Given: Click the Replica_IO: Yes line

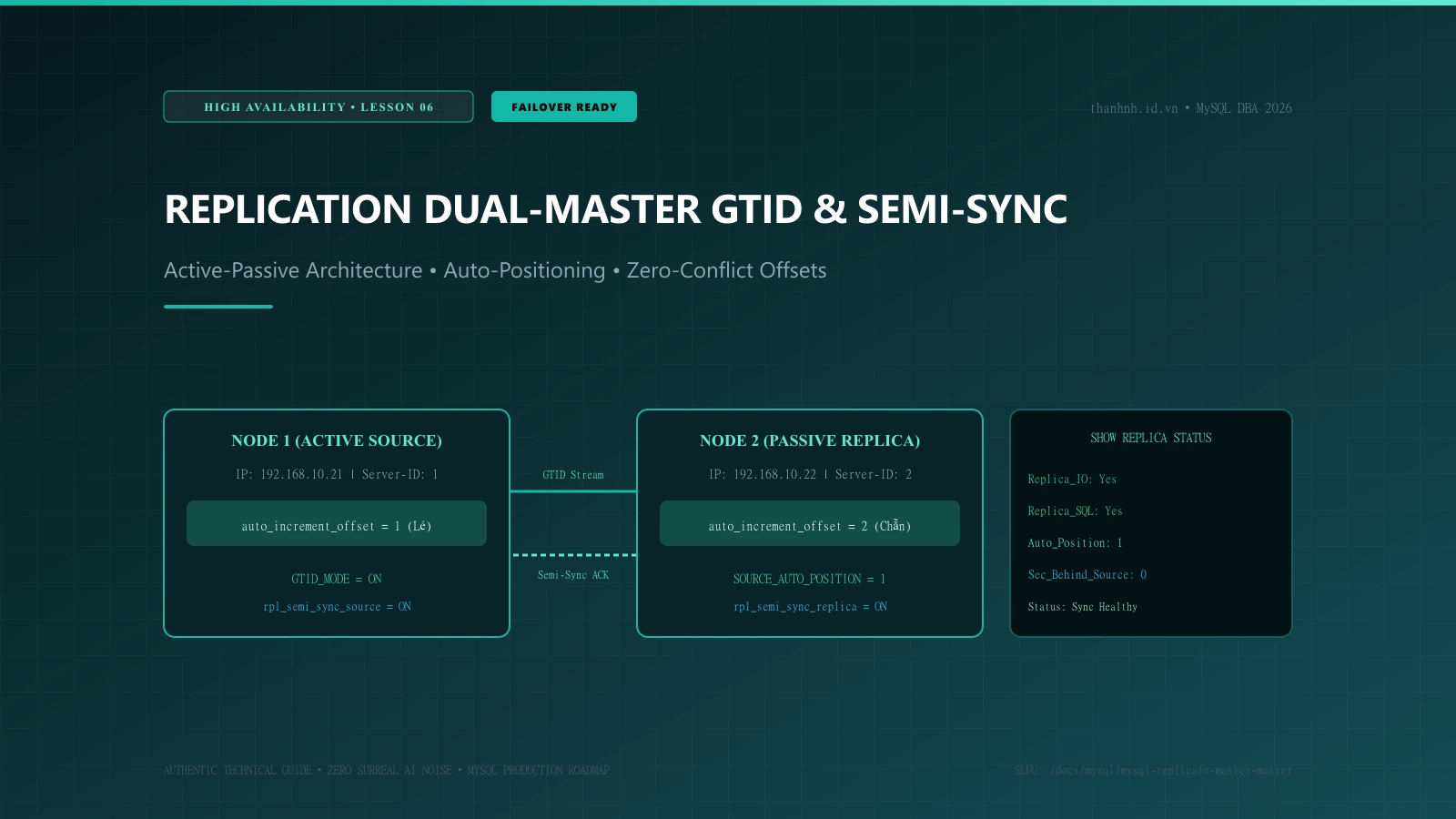Looking at the screenshot, I should [1072, 480].
